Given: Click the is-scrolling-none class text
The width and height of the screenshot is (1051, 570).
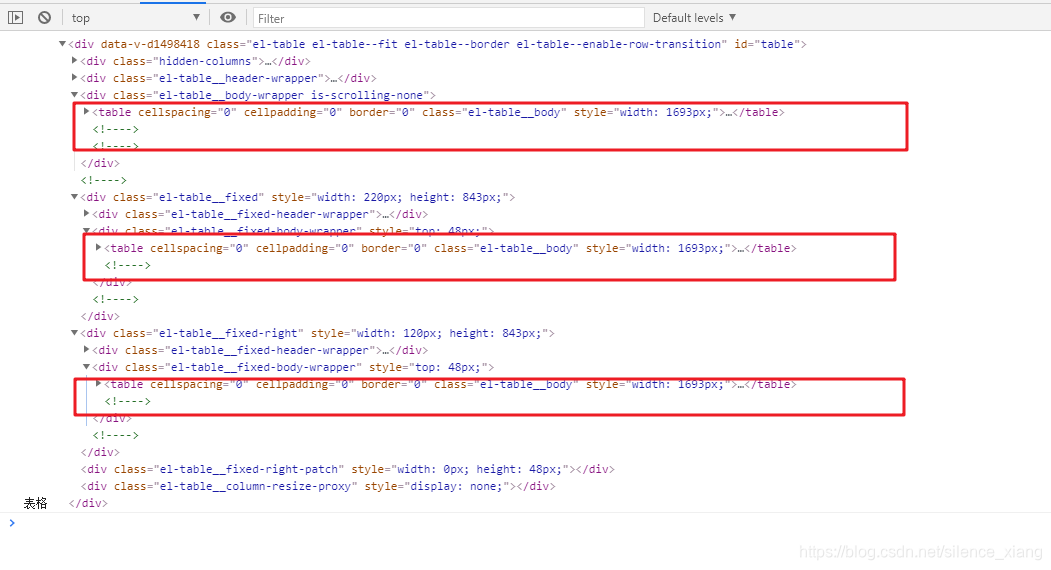Looking at the screenshot, I should coord(367,95).
